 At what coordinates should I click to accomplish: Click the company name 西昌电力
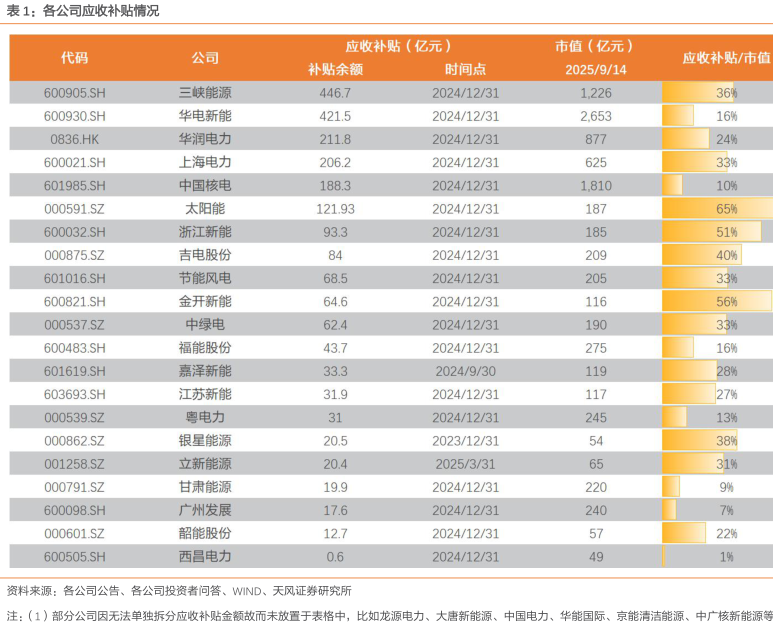coord(205,556)
